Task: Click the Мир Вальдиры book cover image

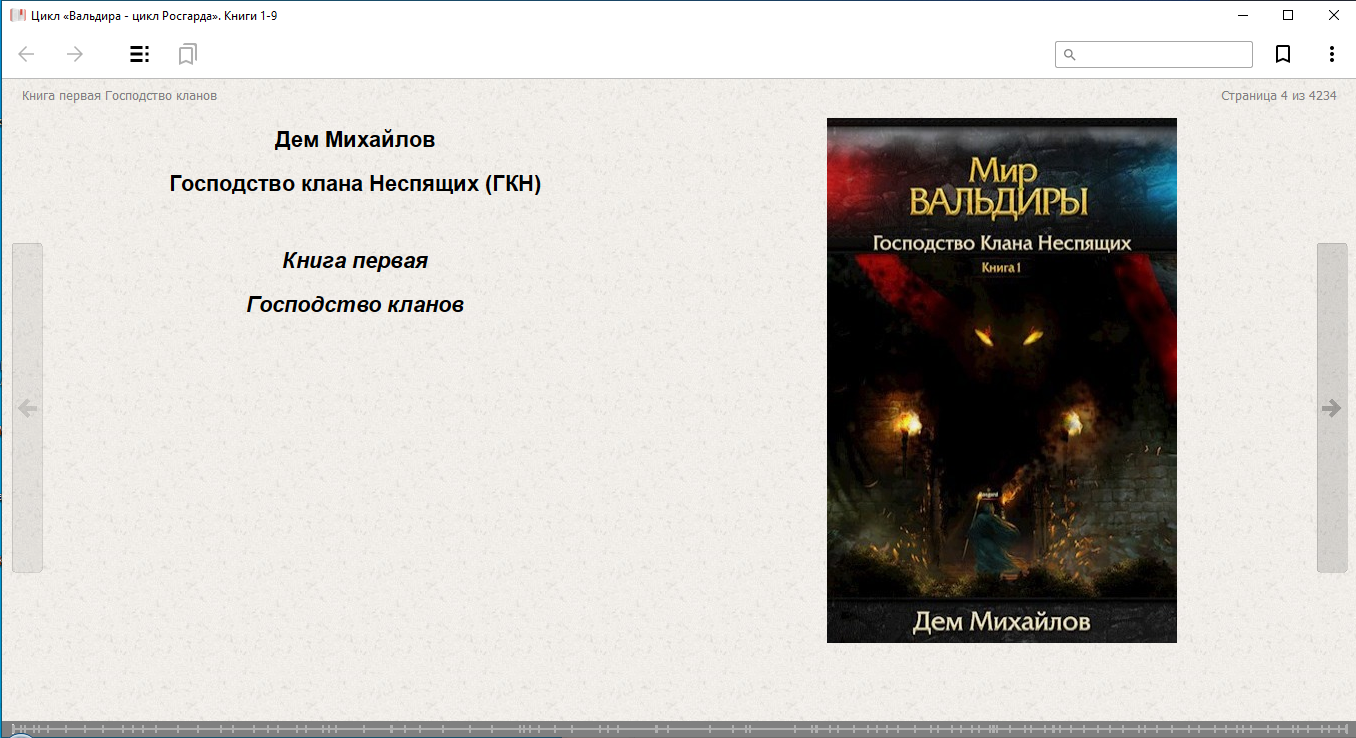Action: (1001, 380)
